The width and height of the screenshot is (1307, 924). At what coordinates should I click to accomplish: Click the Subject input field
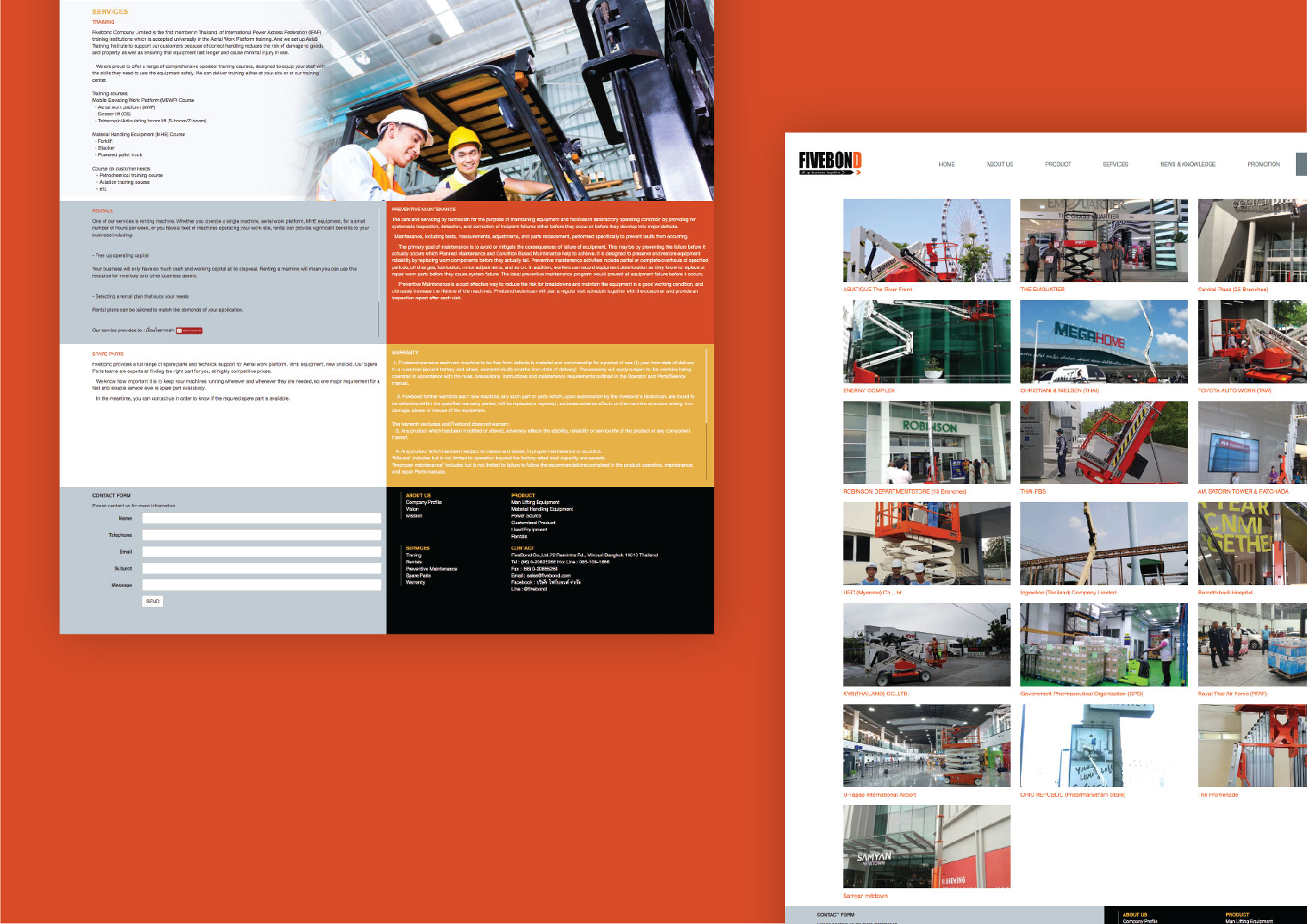coord(261,568)
